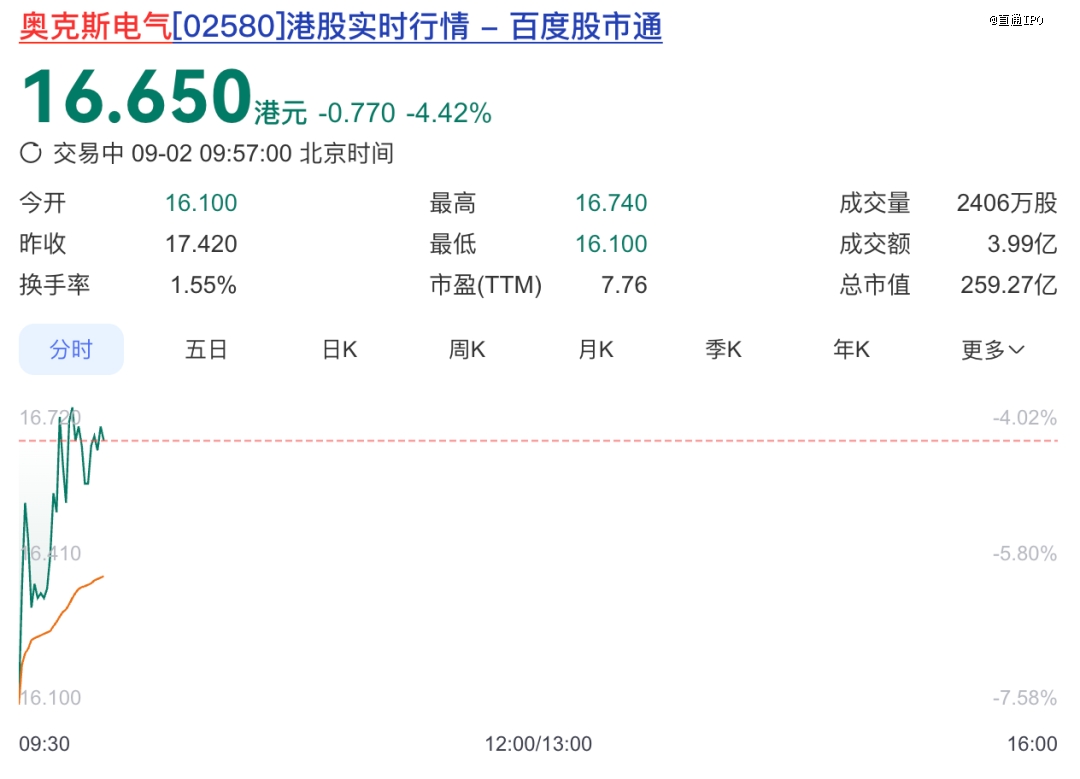1080x779 pixels.
Task: Switch to the 五日 chart tab
Action: pos(206,349)
